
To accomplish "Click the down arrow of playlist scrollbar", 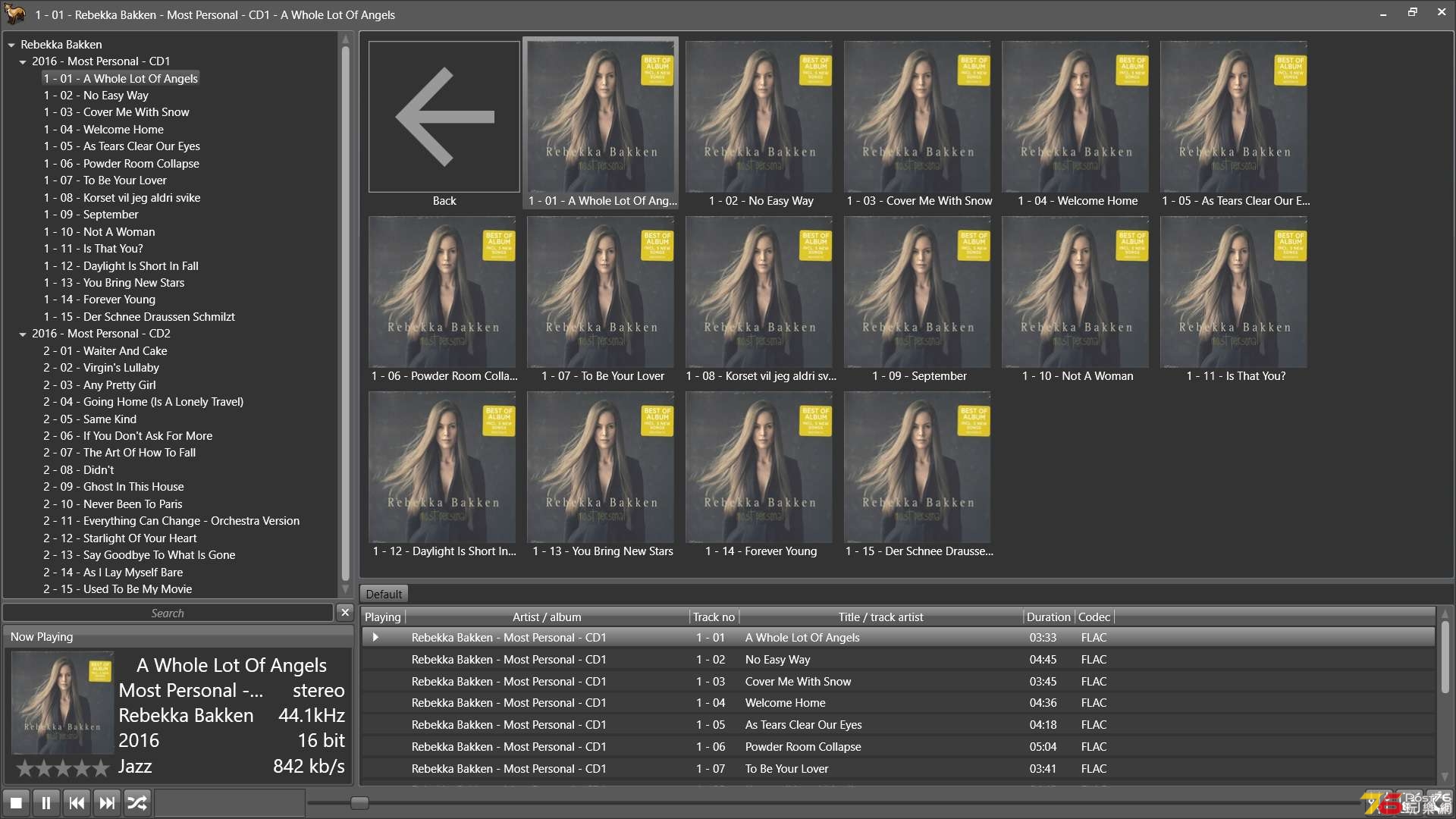I will coord(1445,777).
